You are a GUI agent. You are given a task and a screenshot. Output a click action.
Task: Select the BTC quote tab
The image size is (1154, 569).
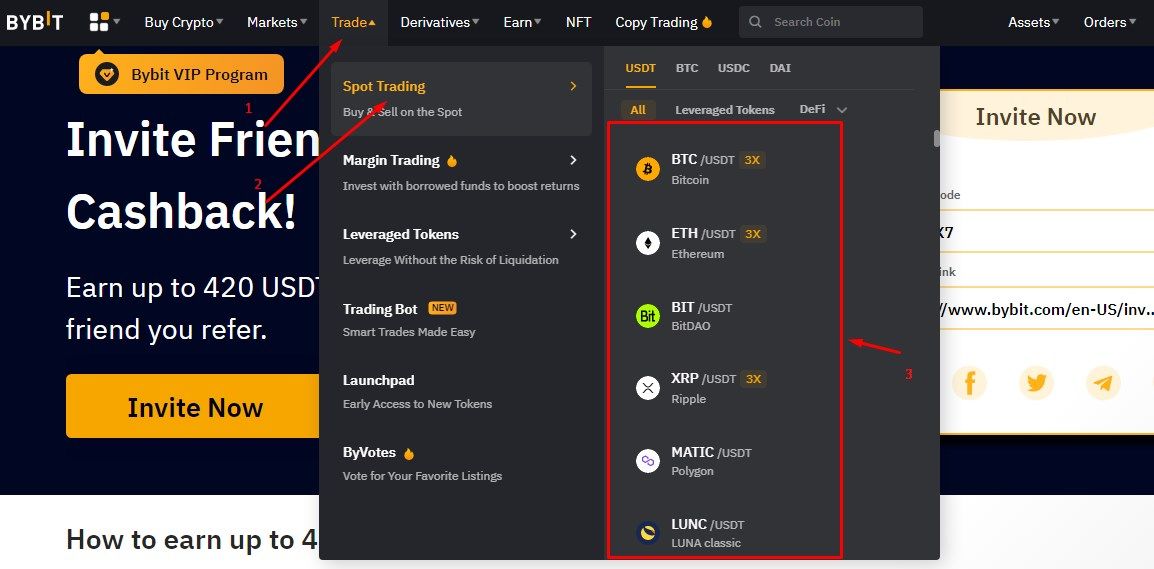coord(687,68)
